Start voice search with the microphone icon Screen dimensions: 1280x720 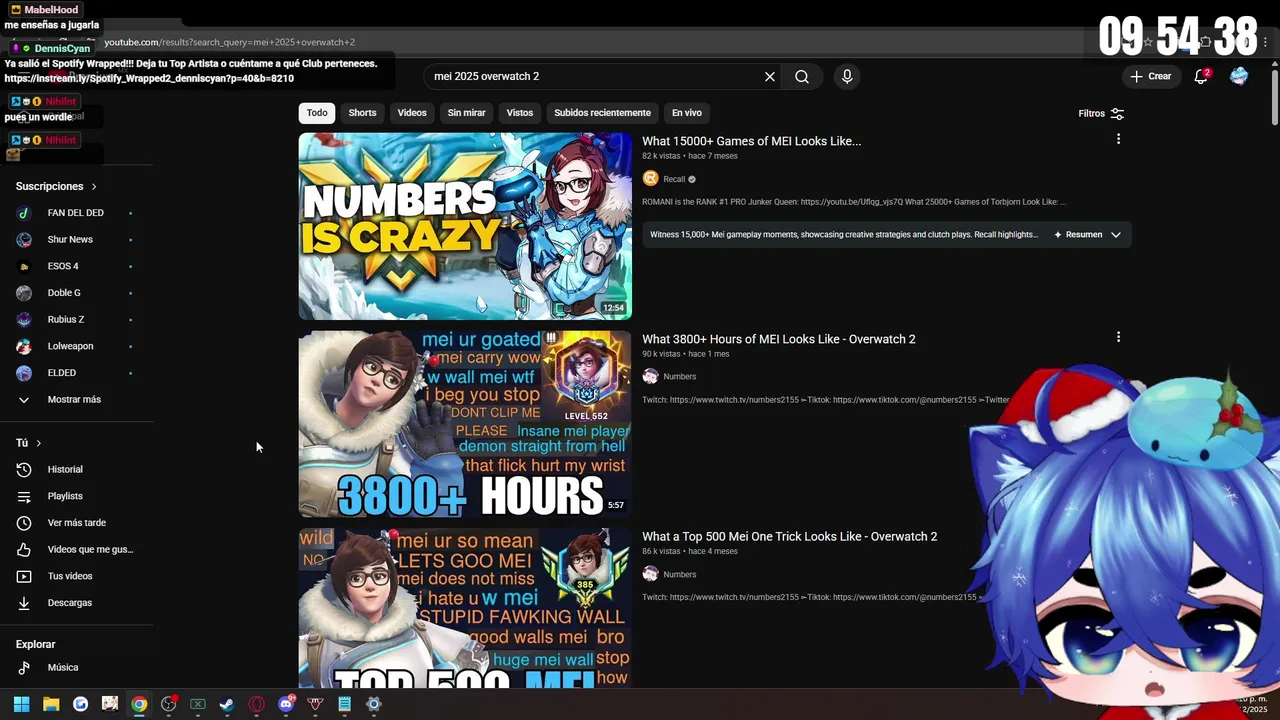847,77
